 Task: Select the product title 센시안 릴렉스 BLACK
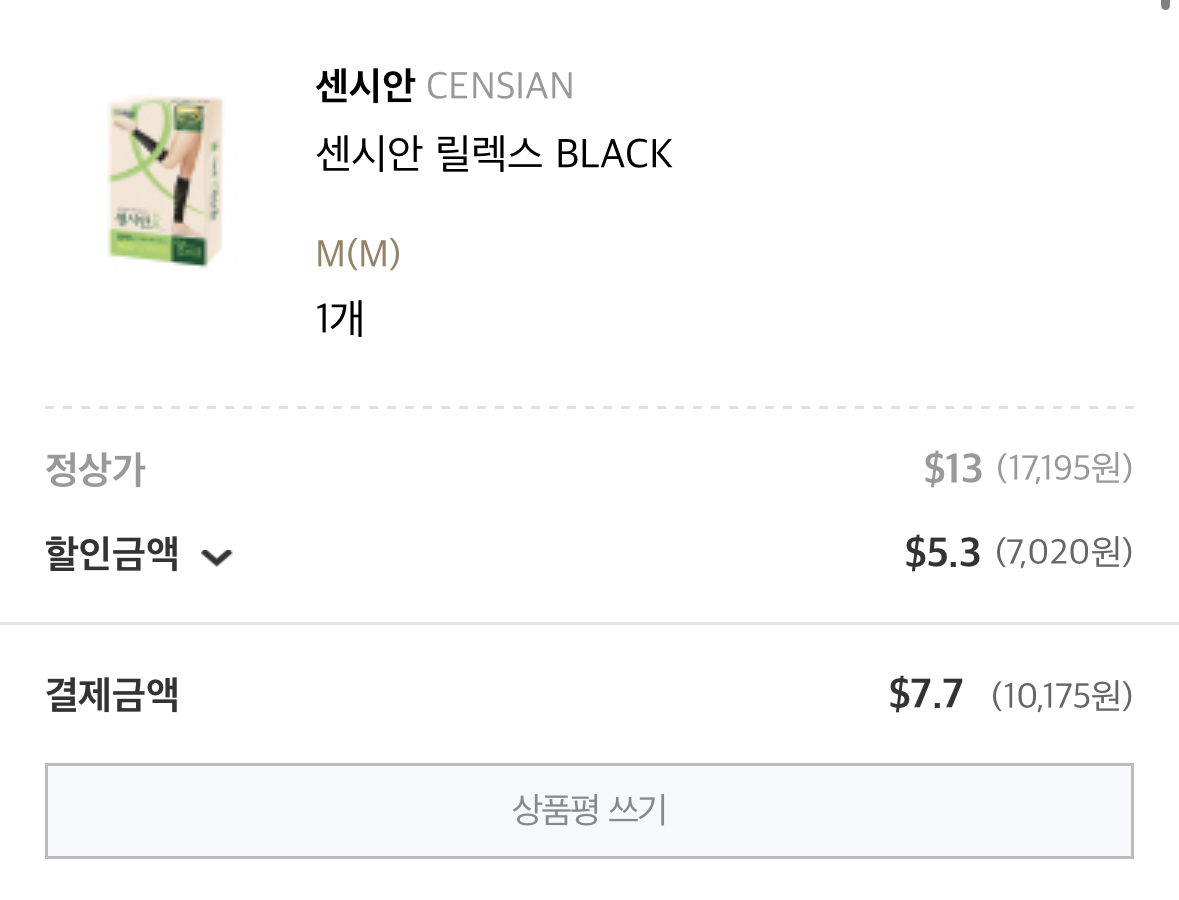point(494,154)
